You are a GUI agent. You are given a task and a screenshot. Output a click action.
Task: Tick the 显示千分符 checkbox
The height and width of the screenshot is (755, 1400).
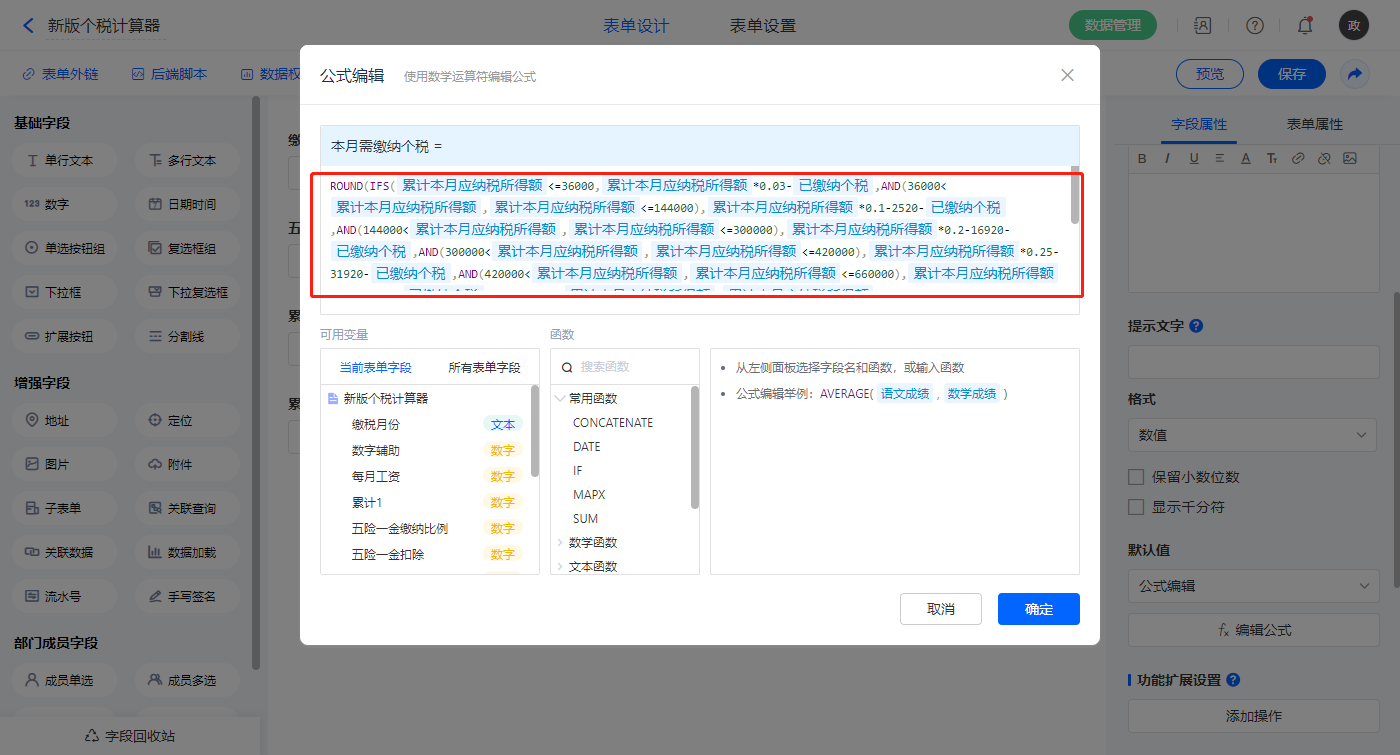1136,507
